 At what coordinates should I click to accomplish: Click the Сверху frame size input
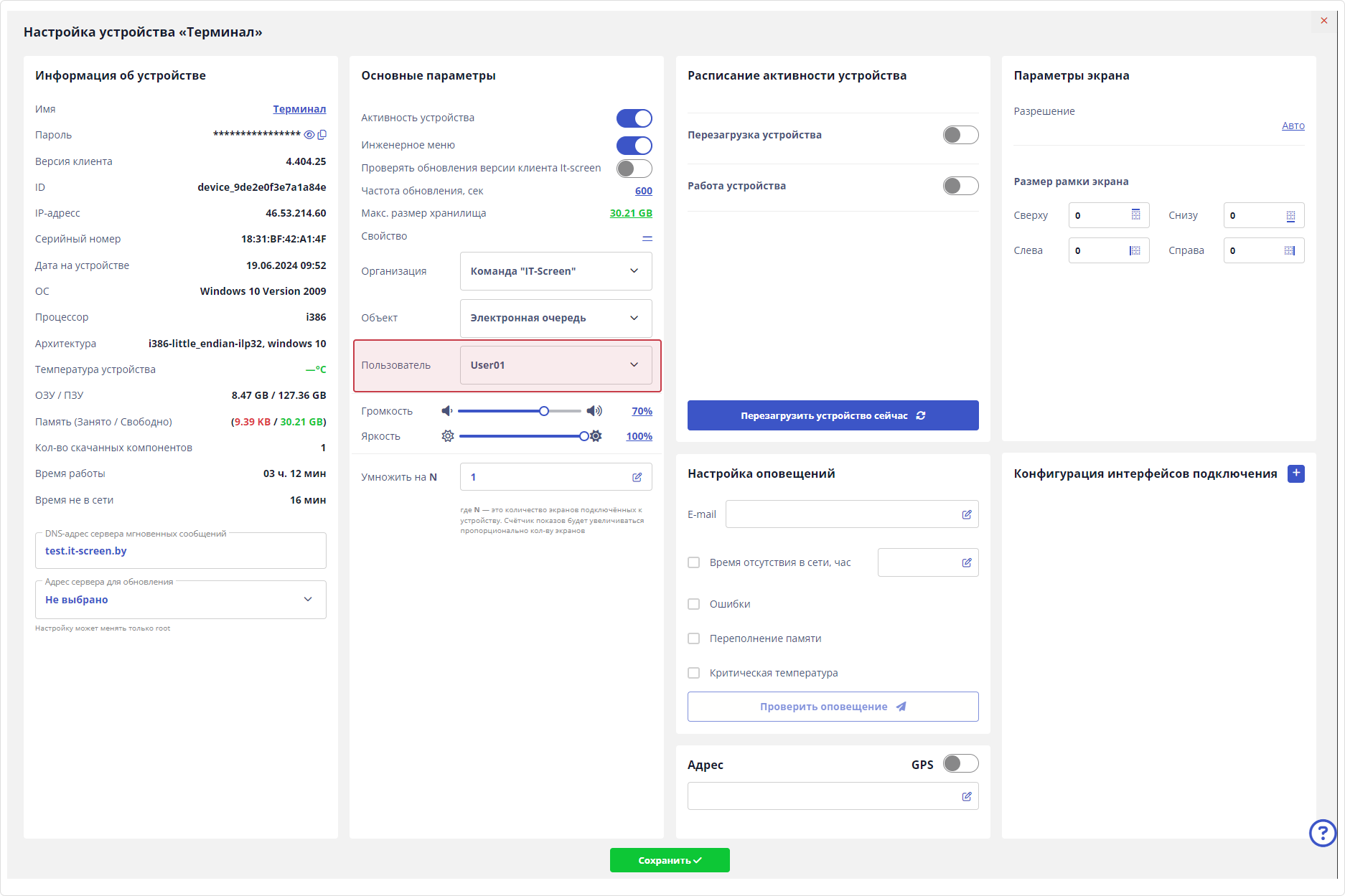(1109, 215)
